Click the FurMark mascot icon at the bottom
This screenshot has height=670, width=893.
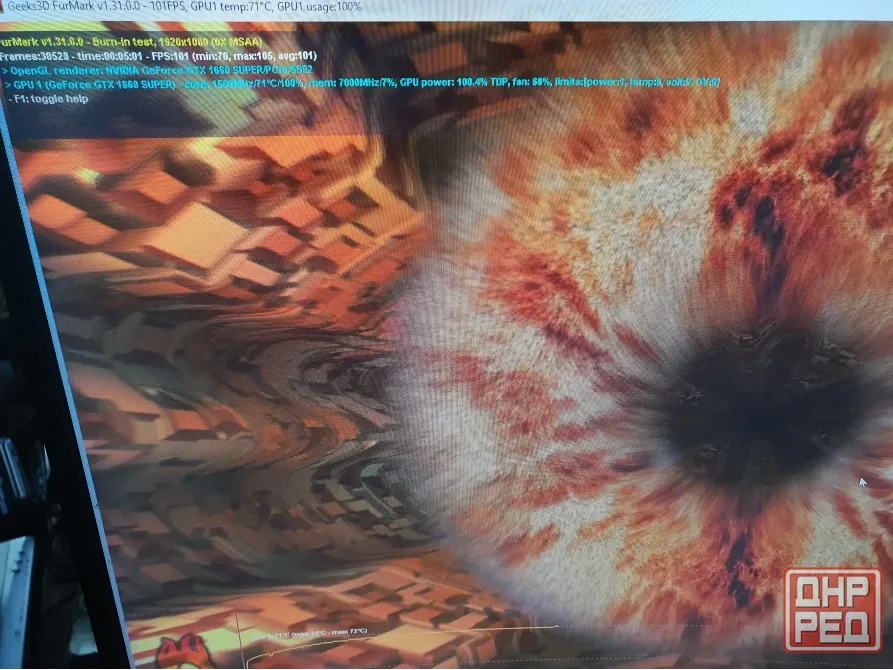pyautogui.click(x=185, y=653)
